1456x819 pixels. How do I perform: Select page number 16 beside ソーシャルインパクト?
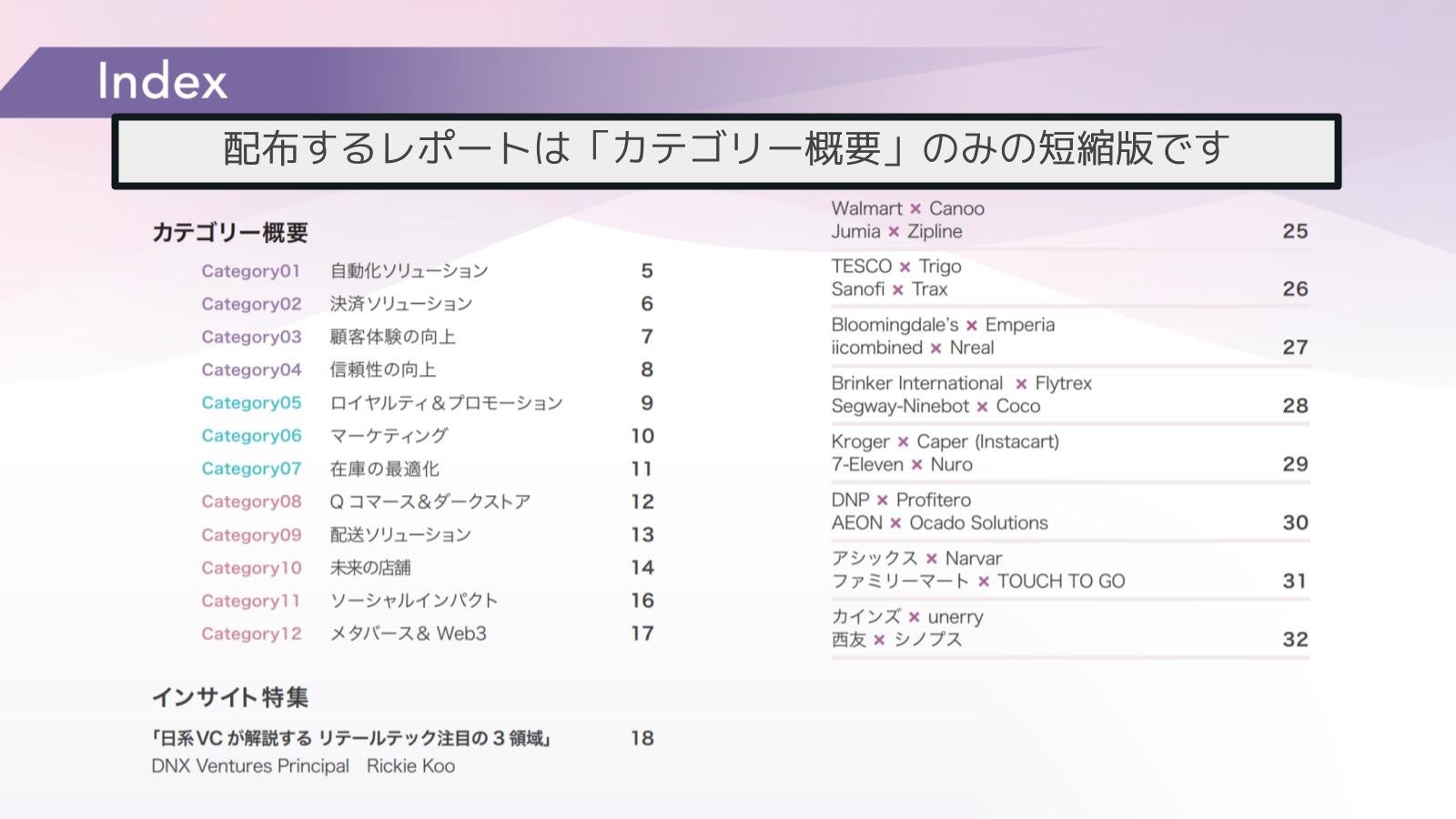(642, 601)
